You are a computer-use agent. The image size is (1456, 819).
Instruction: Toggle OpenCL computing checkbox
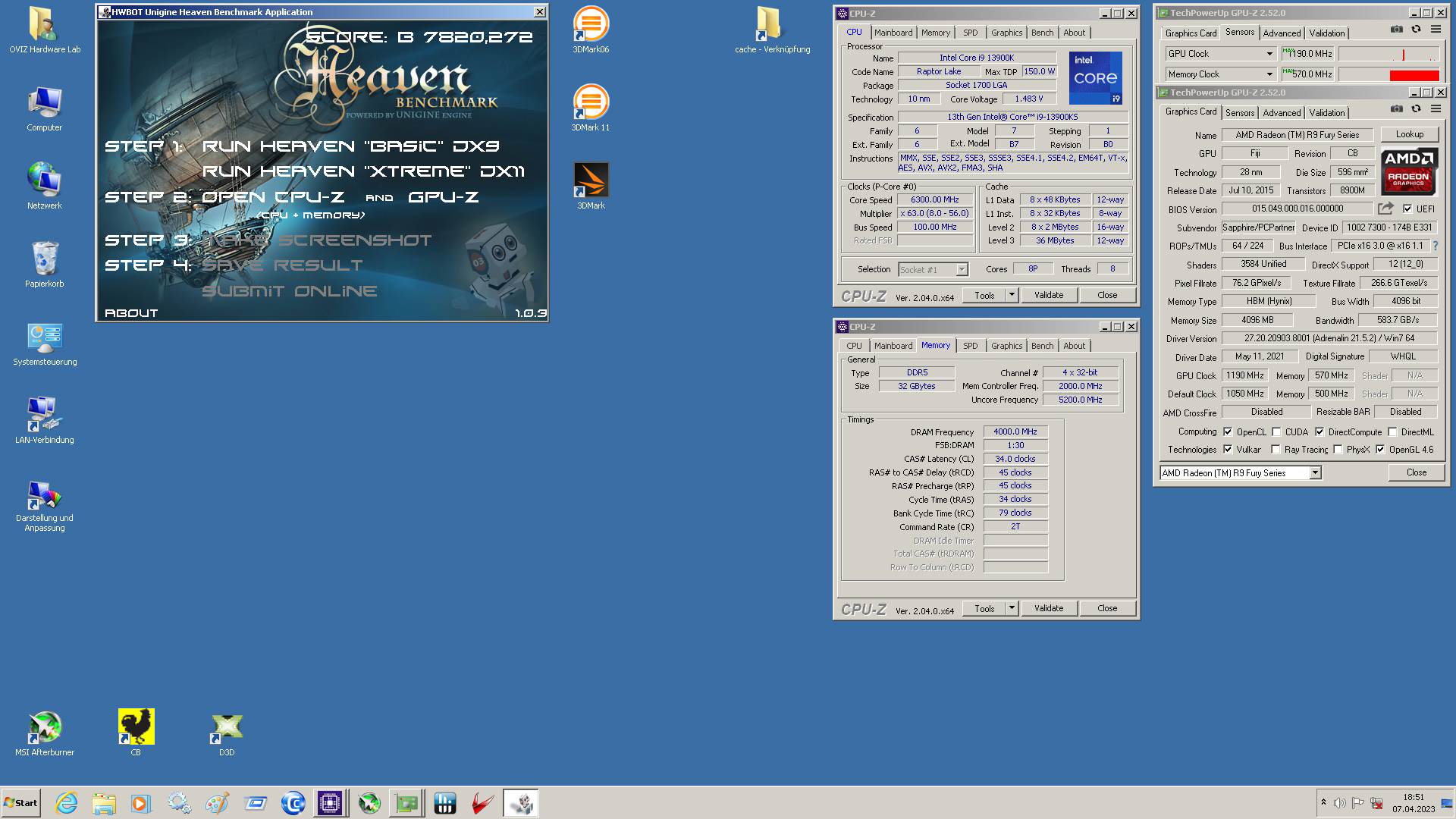[x=1228, y=431]
